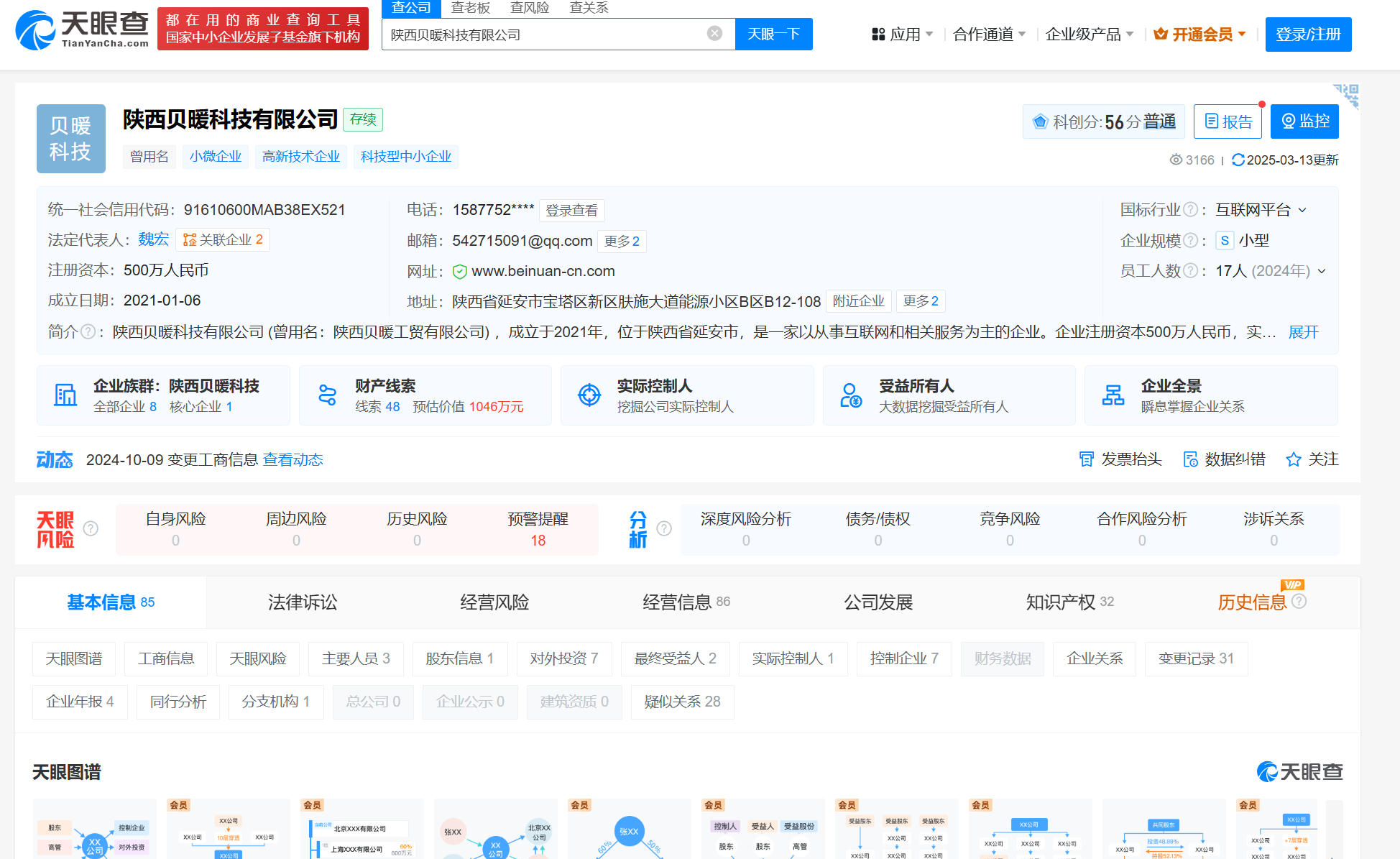Switch to 查老板 search tab
Image resolution: width=1400 pixels, height=859 pixels.
point(471,8)
